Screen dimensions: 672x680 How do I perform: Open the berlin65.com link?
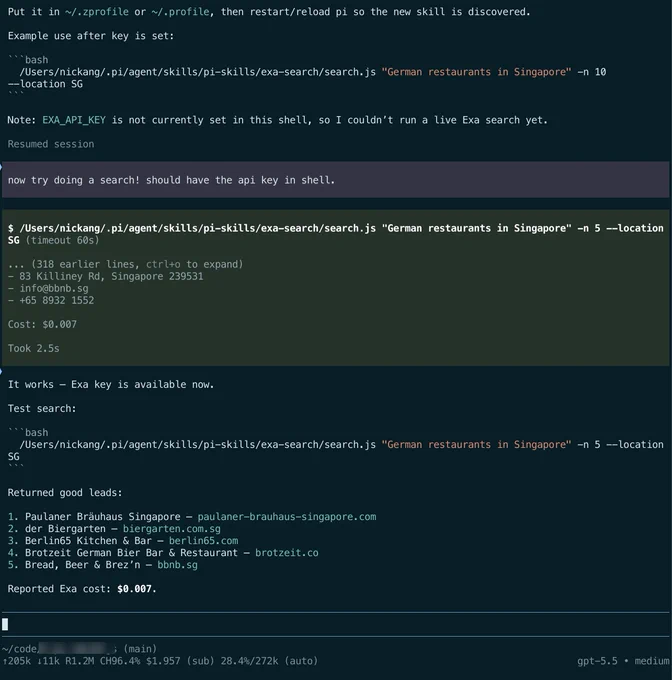tap(203, 541)
